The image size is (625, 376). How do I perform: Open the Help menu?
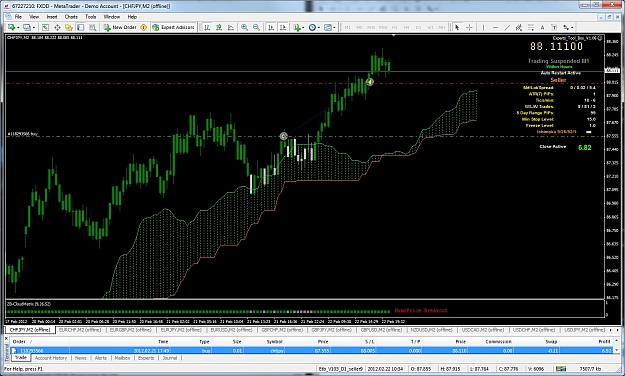click(132, 17)
